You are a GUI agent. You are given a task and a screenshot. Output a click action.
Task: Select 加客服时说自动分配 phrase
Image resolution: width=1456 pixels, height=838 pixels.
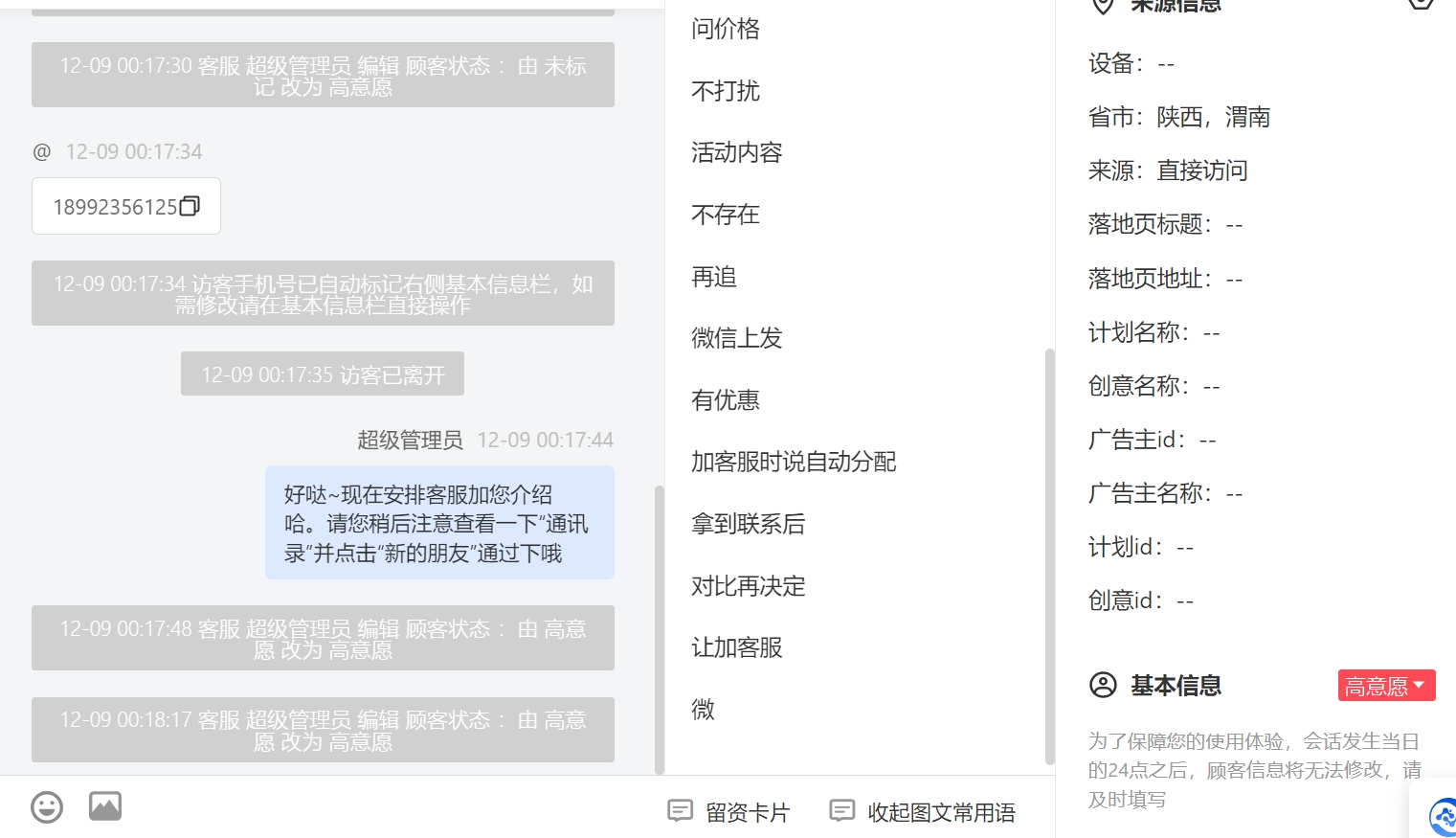[x=794, y=462]
